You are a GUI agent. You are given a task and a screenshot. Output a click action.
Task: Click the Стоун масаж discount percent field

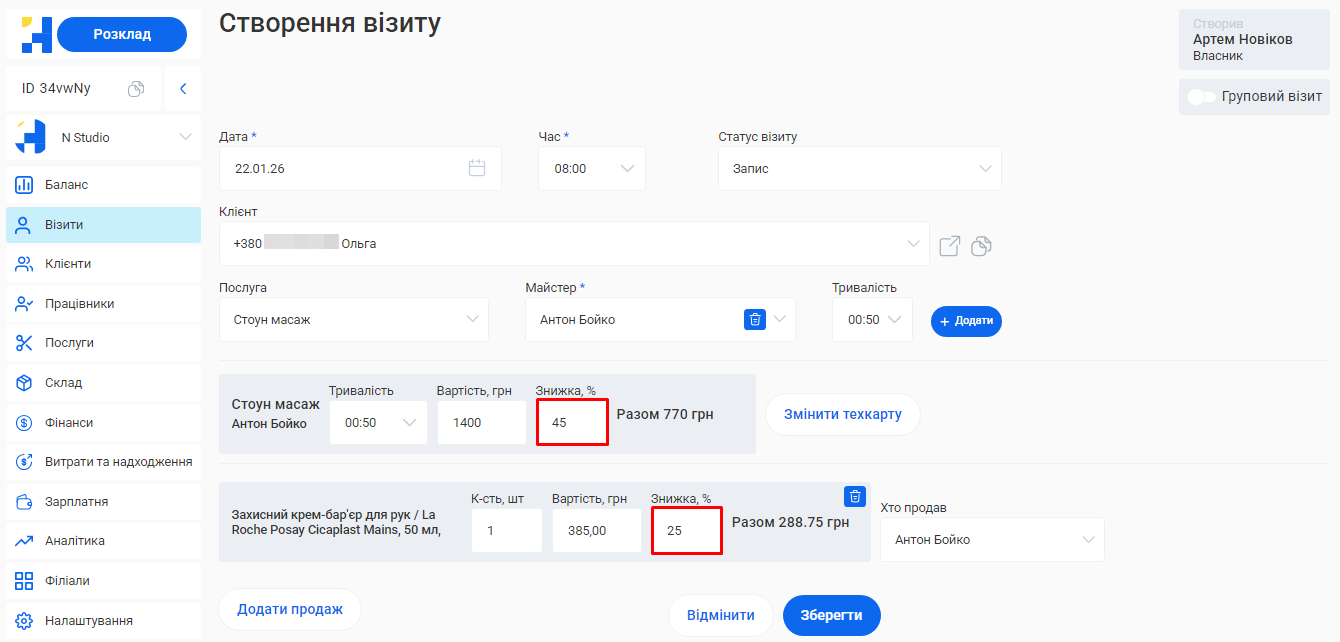(572, 422)
